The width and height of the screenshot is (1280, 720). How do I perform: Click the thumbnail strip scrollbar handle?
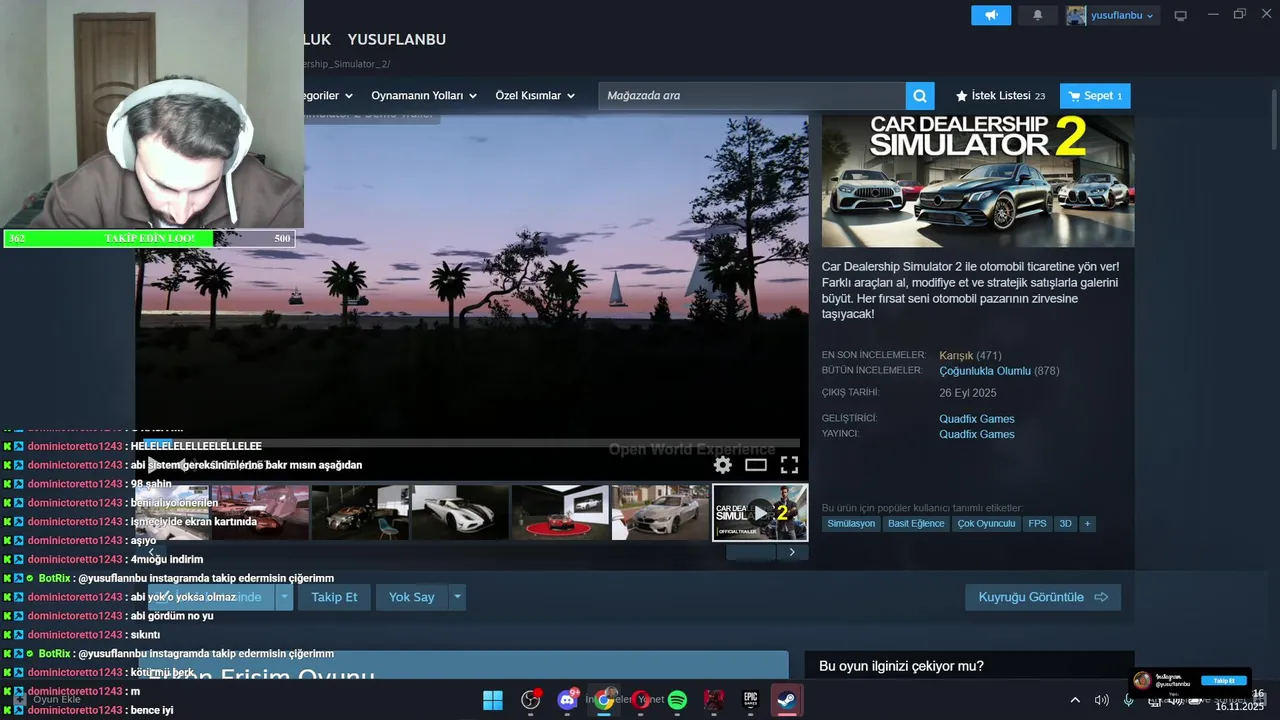click(751, 552)
